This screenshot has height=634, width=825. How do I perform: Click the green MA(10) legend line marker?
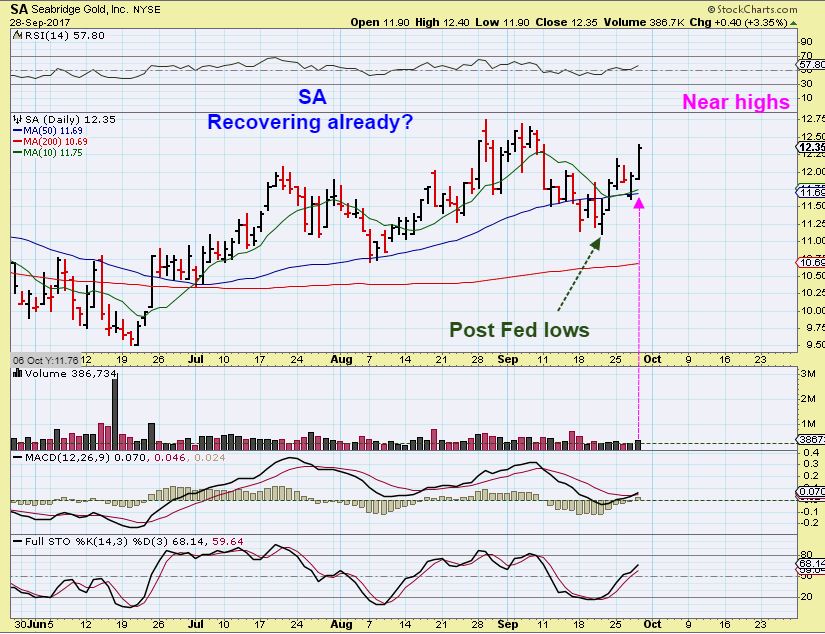[x=18, y=153]
